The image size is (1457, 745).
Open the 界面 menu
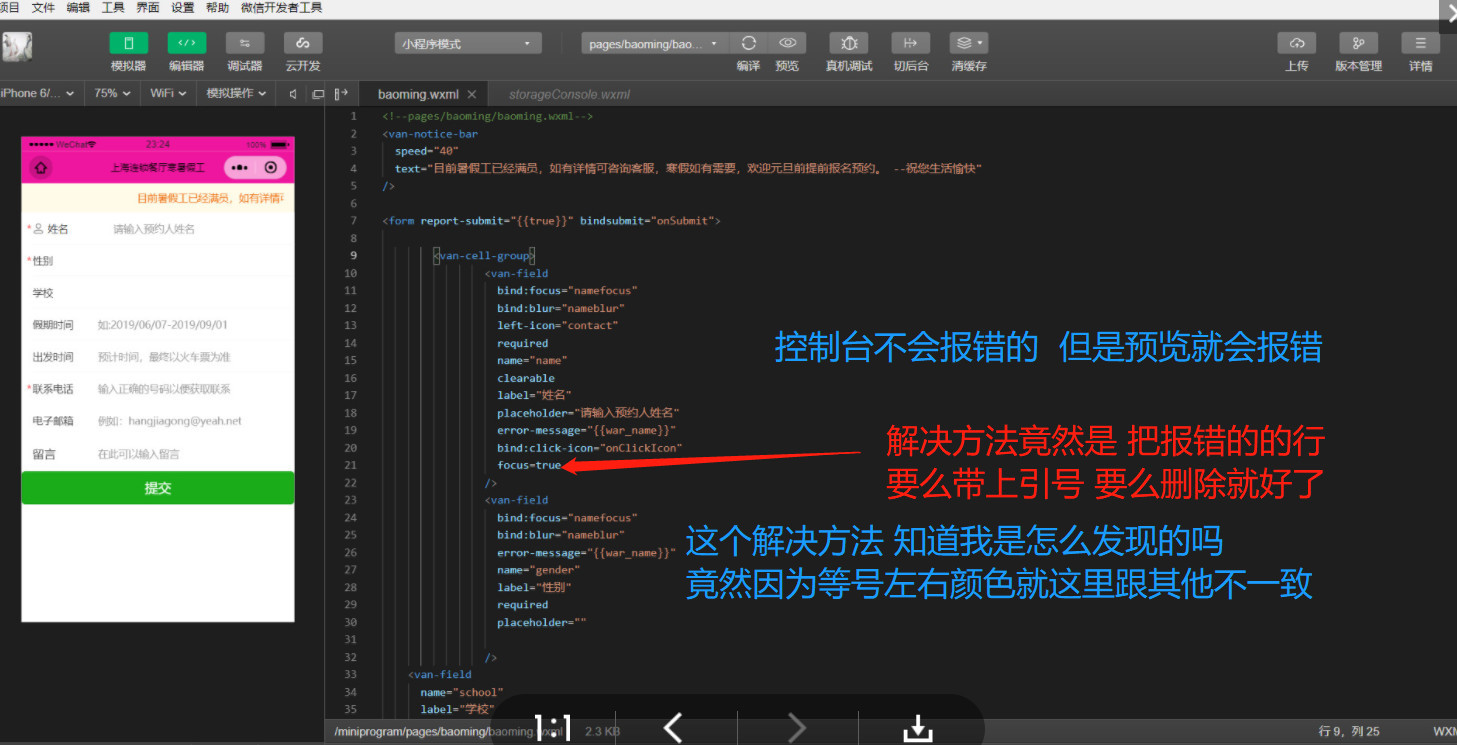[x=148, y=7]
